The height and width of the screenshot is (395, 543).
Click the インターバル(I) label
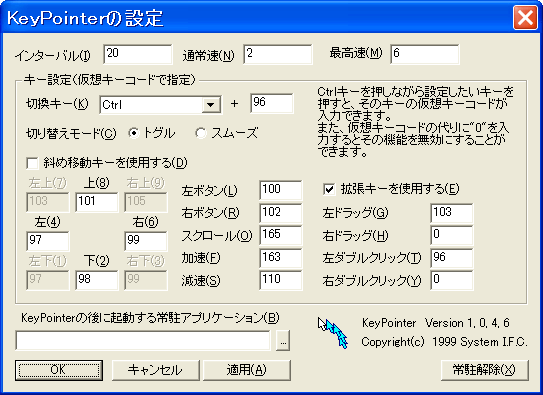53,55
